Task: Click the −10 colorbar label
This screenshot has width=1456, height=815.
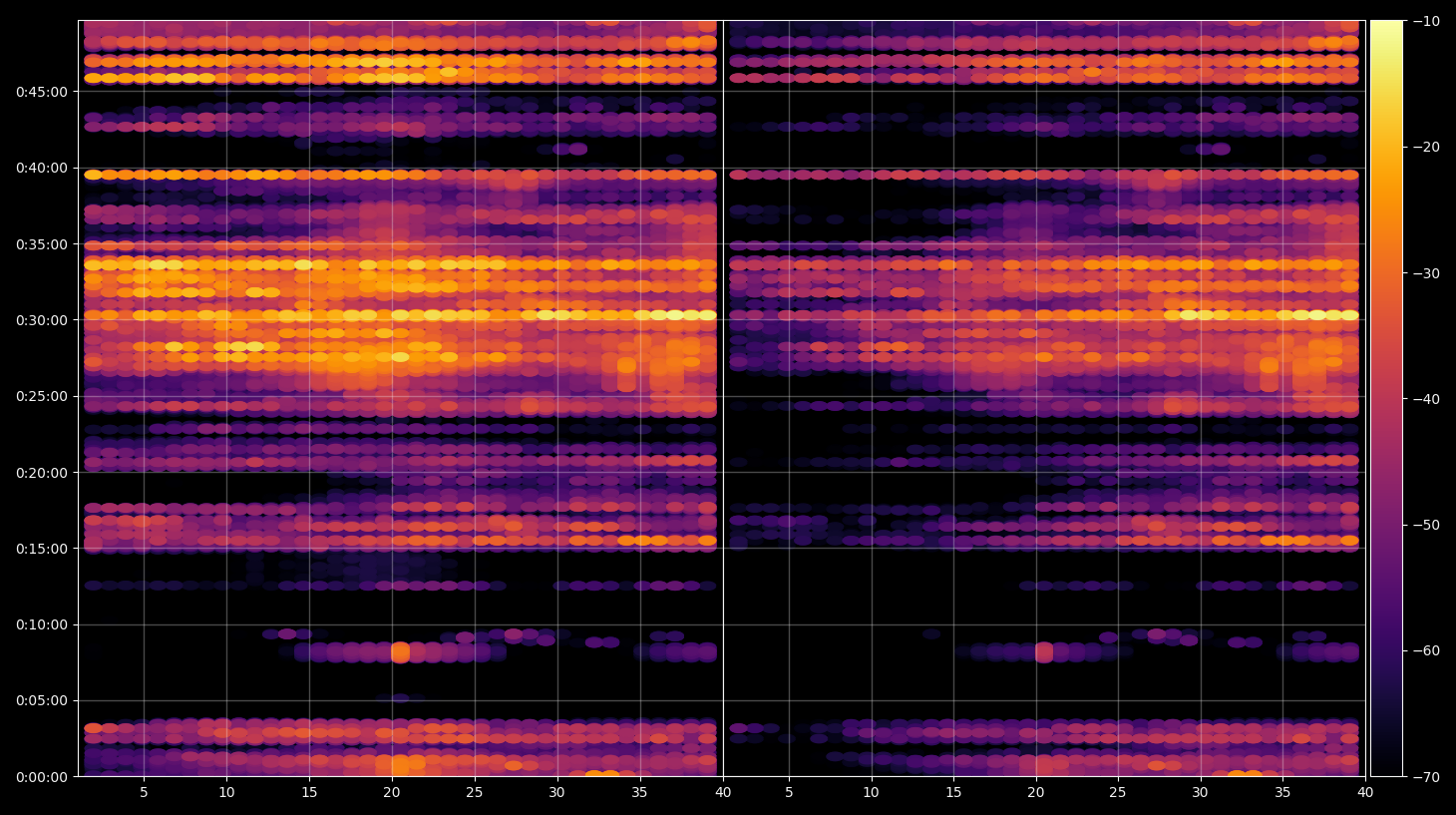Action: tap(1426, 21)
